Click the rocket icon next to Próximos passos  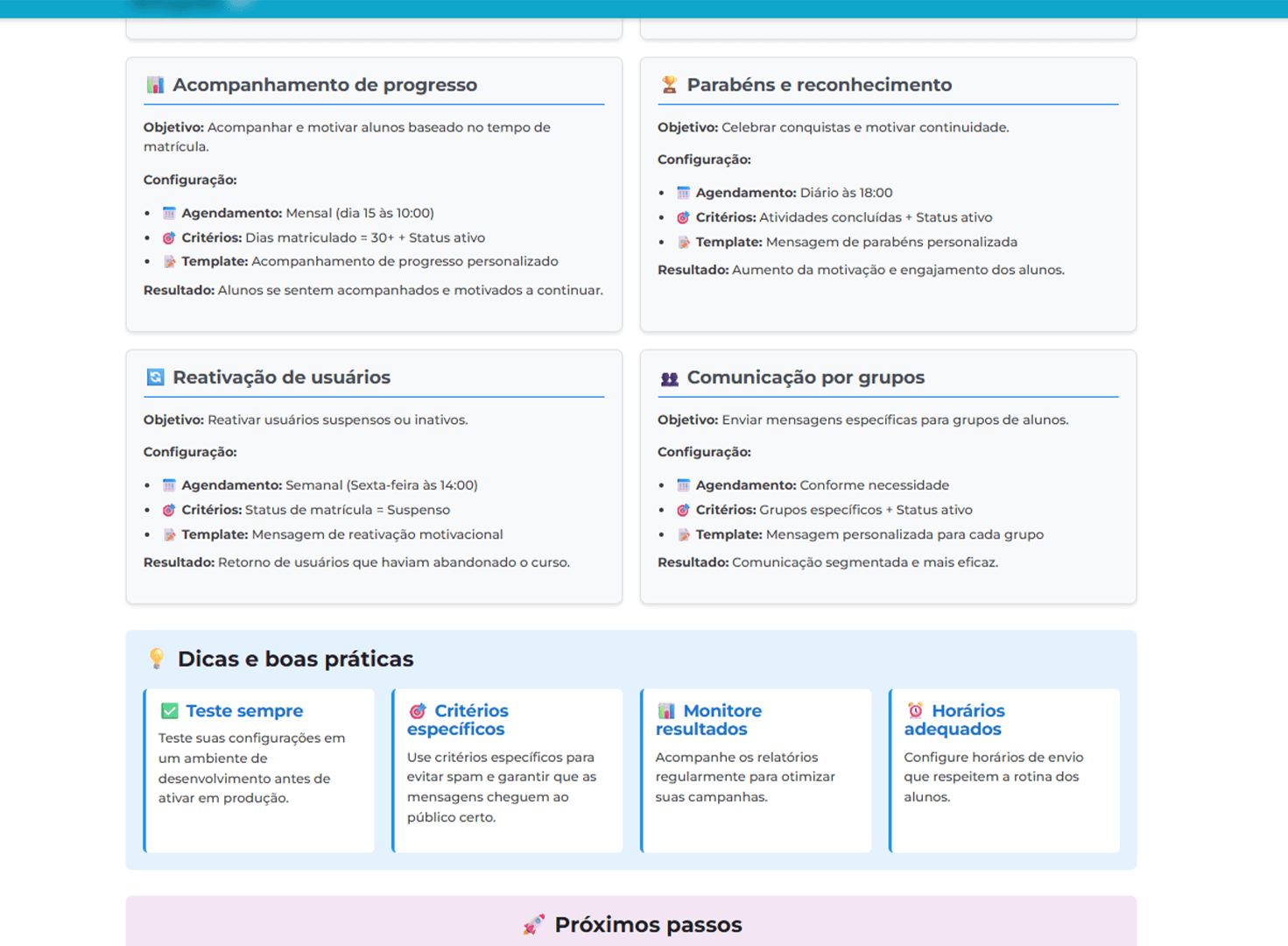(x=533, y=925)
